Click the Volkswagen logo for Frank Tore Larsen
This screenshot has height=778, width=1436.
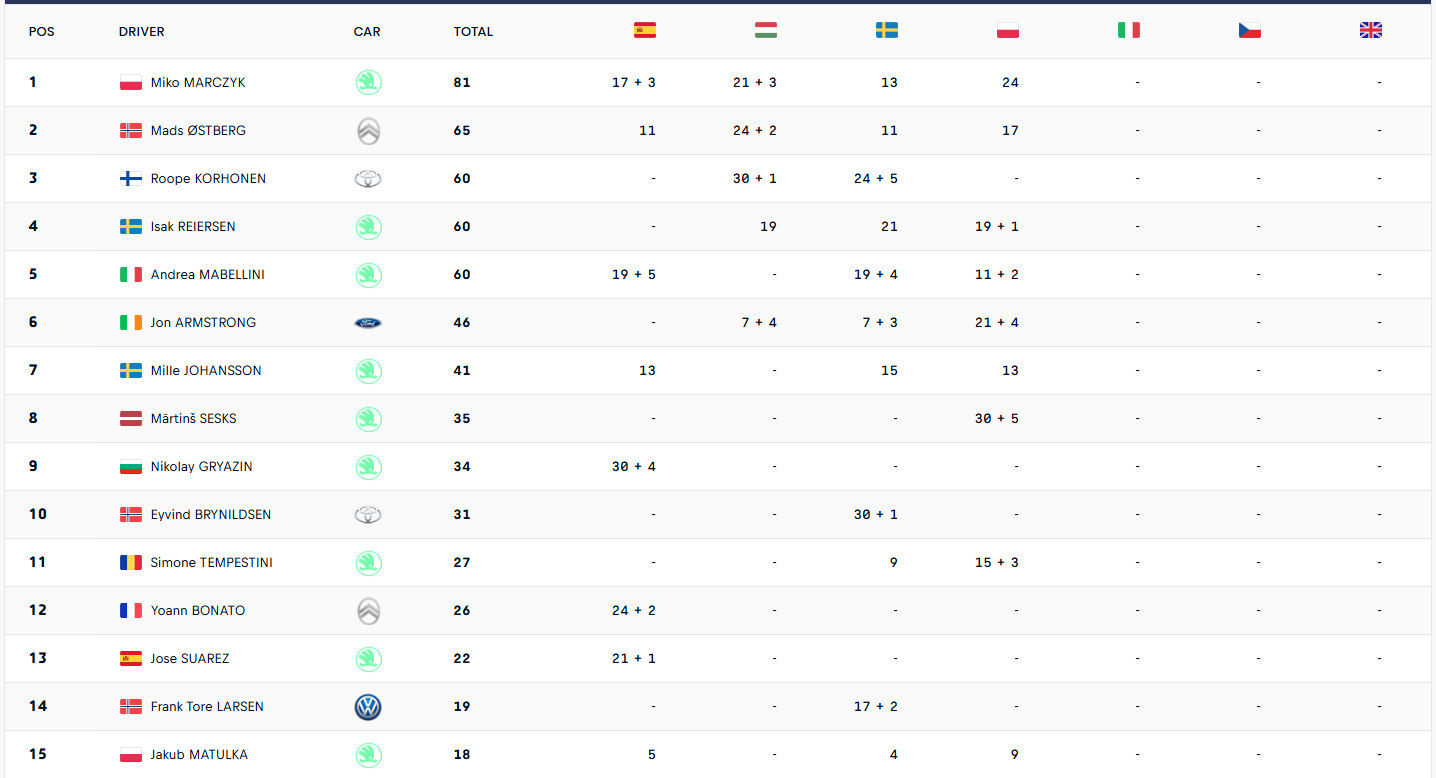pos(368,708)
